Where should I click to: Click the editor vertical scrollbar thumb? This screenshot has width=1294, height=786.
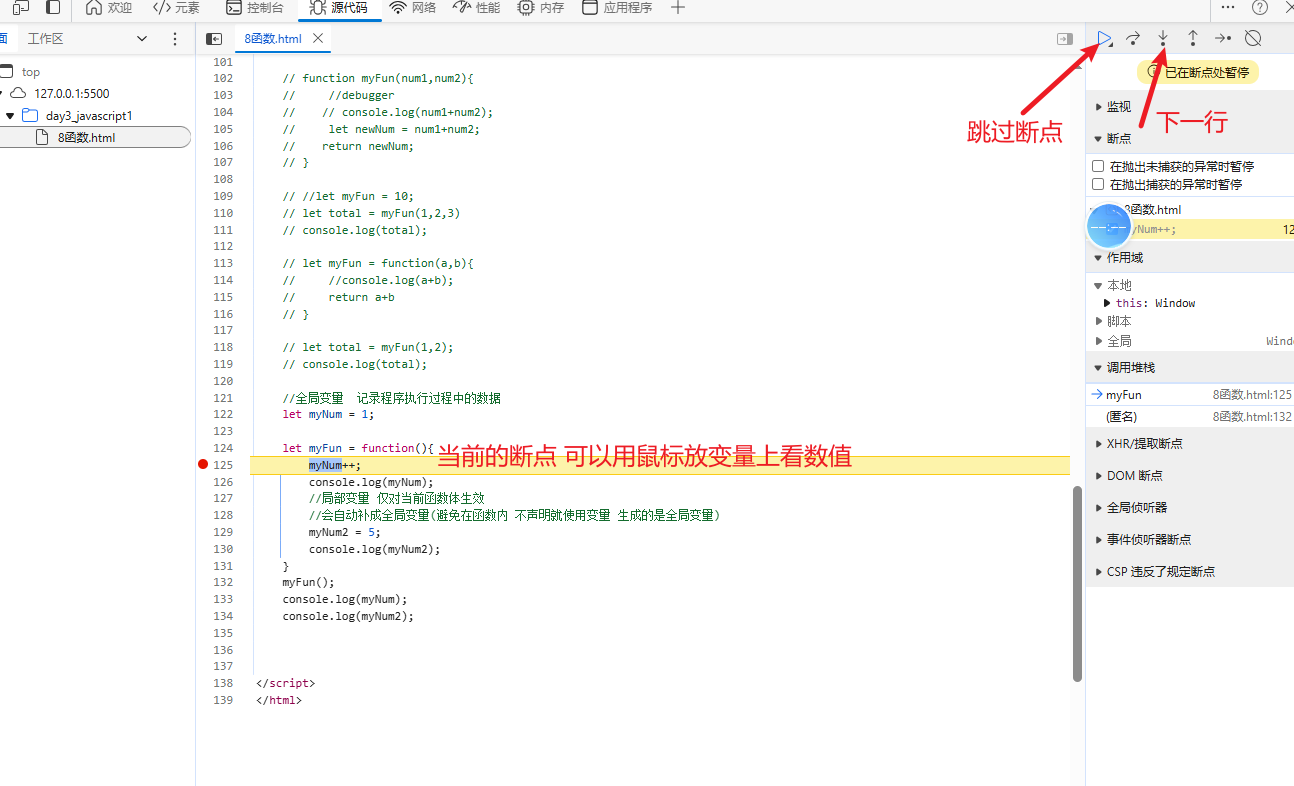tap(1078, 584)
